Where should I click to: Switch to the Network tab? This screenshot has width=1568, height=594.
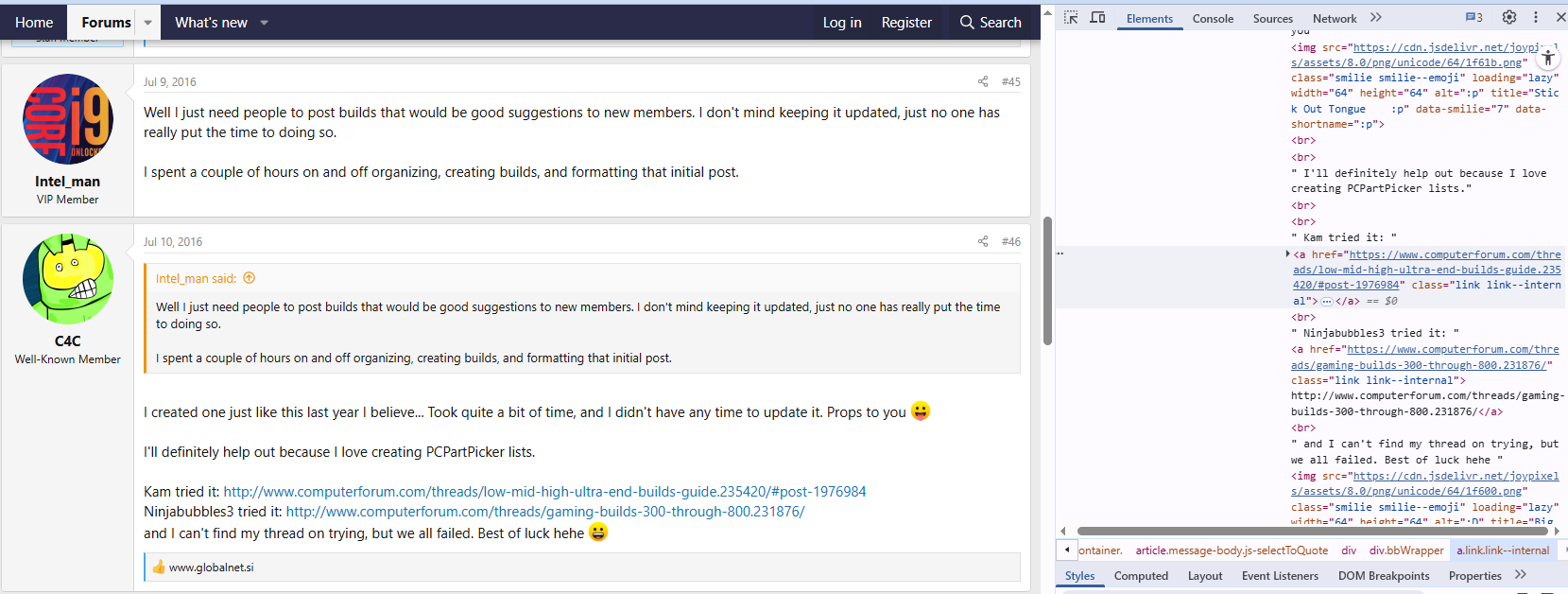pos(1335,19)
